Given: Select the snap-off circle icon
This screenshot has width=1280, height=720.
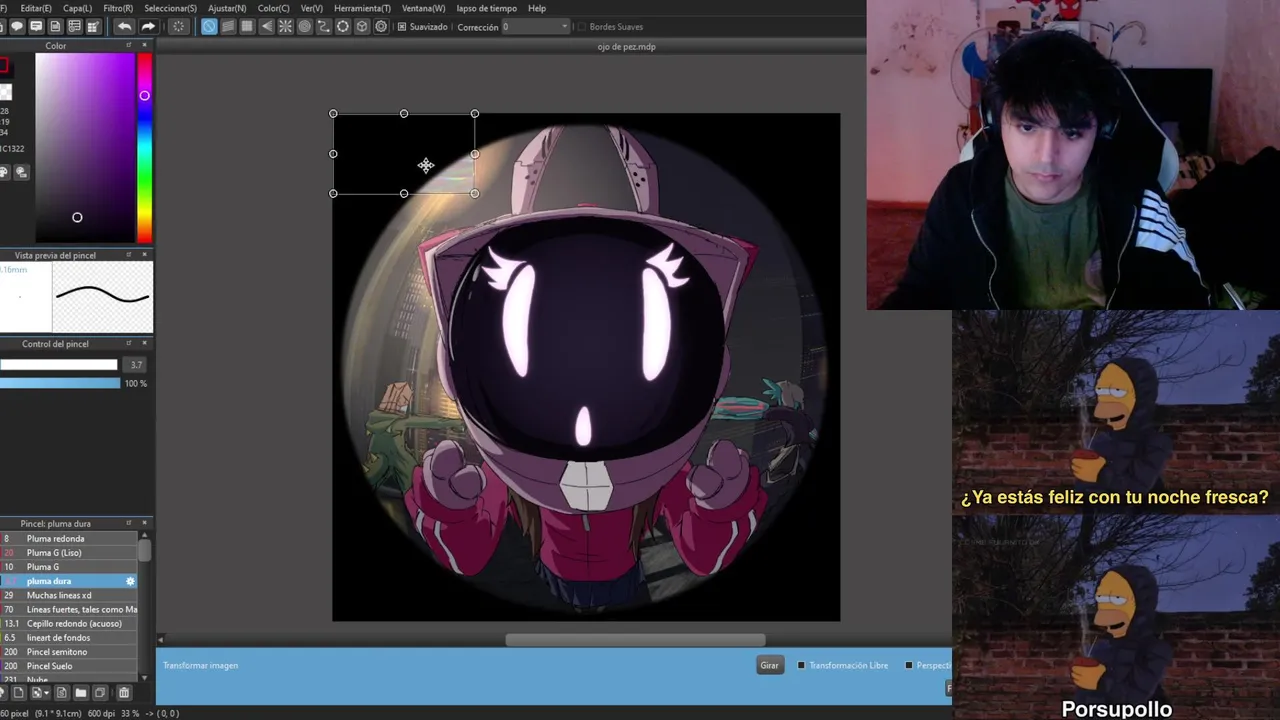Looking at the screenshot, I should click(x=209, y=27).
